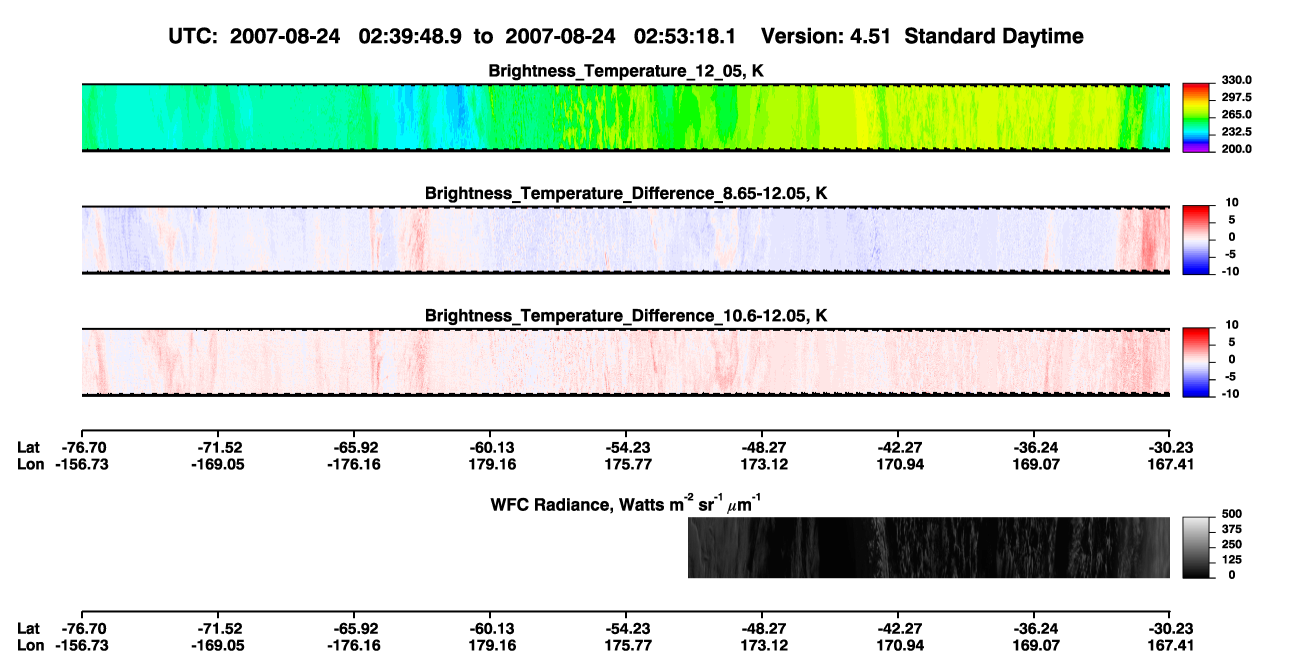Click the 200.0 colorbar label

(x=1236, y=149)
